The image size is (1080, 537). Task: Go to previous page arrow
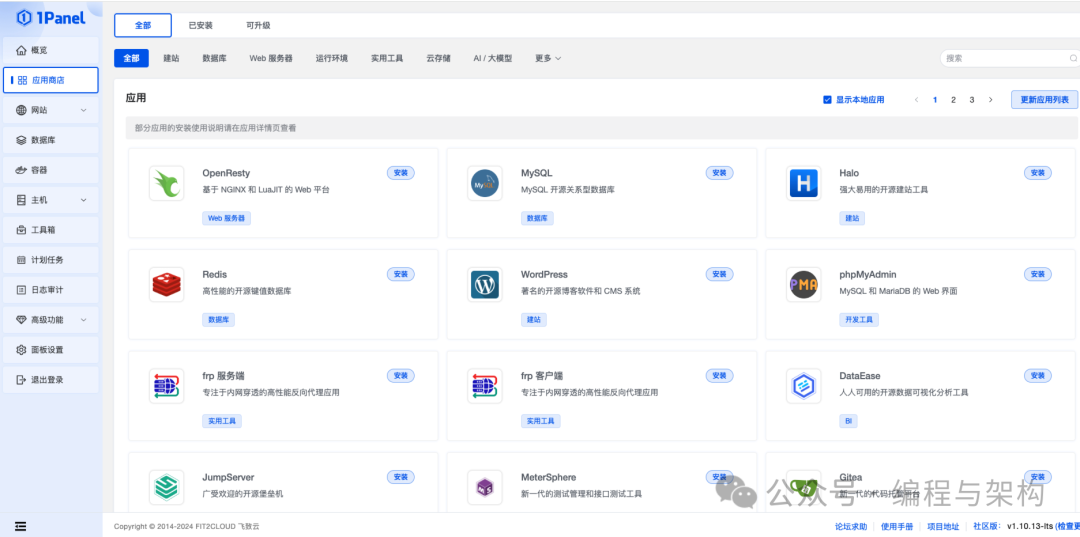pyautogui.click(x=916, y=100)
